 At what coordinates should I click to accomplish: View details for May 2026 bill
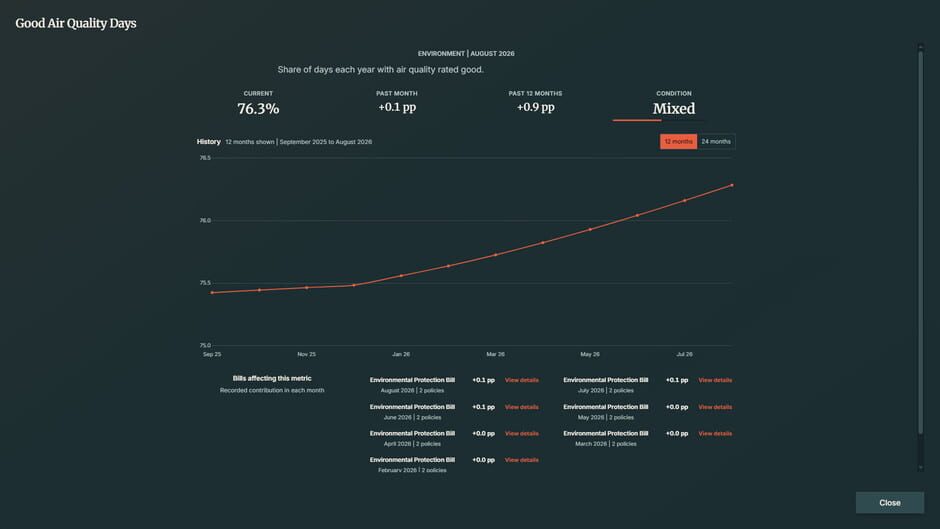715,407
